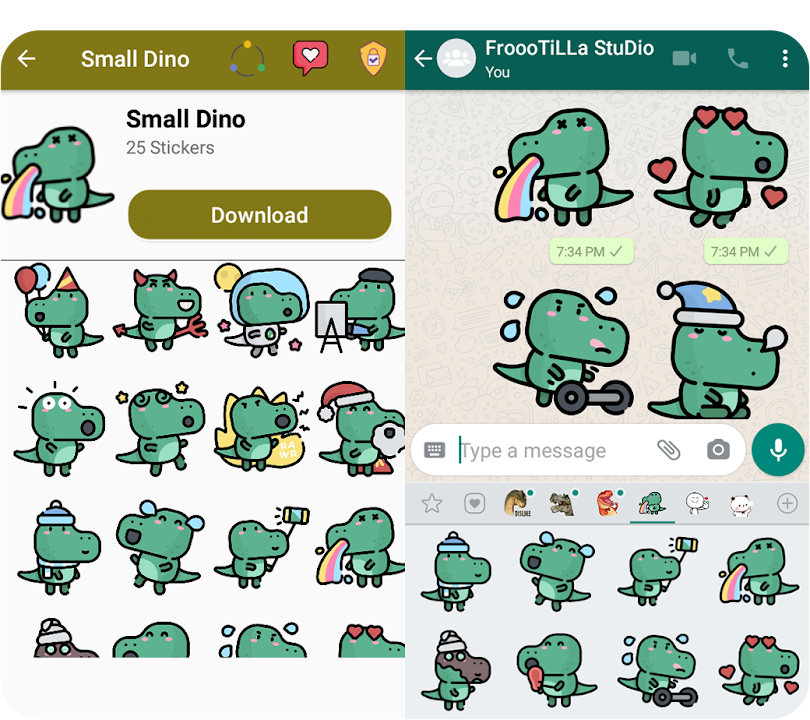Open the shield privacy icon
This screenshot has width=810, height=720.
point(373,59)
